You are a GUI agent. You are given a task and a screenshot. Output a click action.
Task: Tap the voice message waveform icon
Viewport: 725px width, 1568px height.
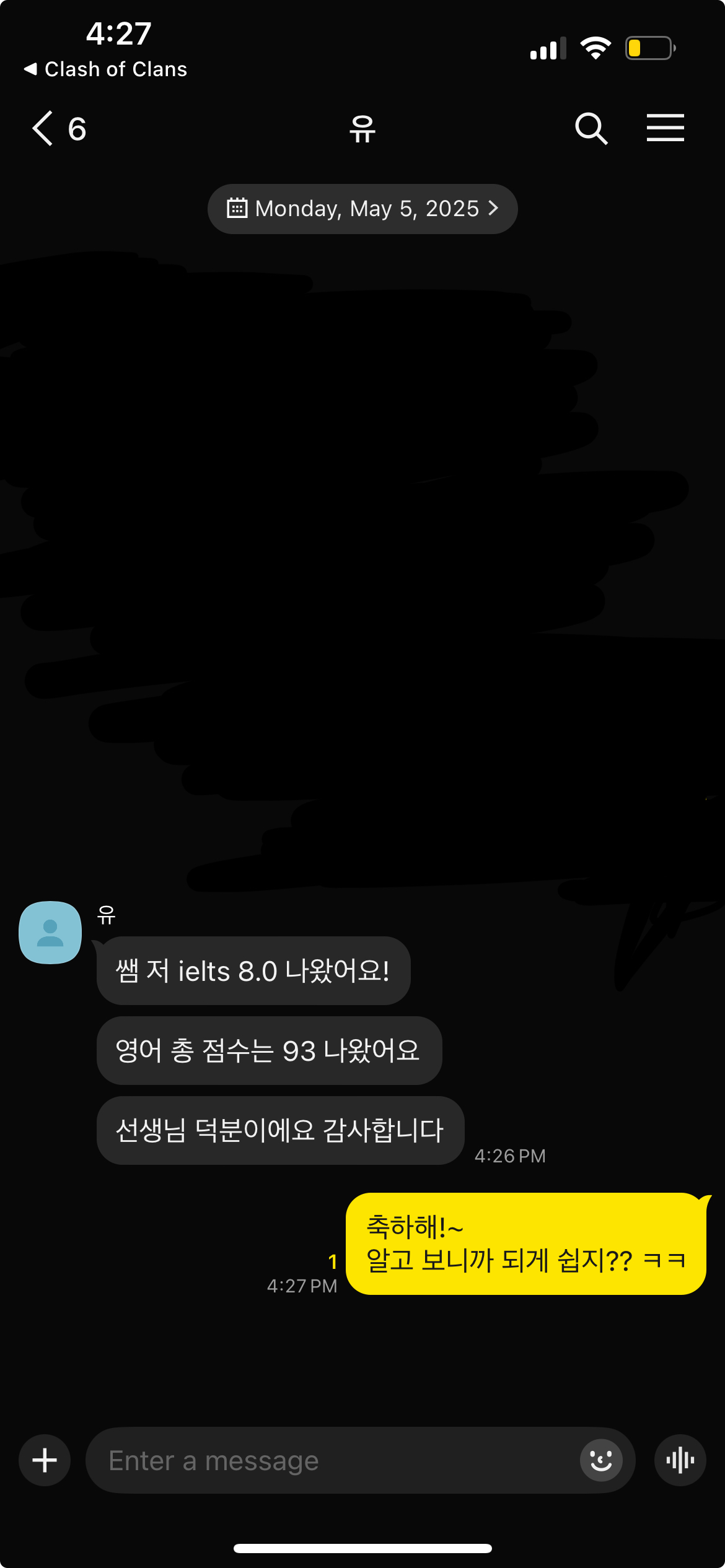[680, 1460]
